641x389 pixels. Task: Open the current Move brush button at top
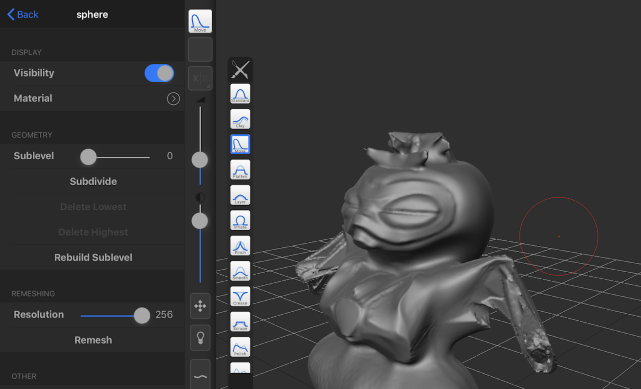200,21
